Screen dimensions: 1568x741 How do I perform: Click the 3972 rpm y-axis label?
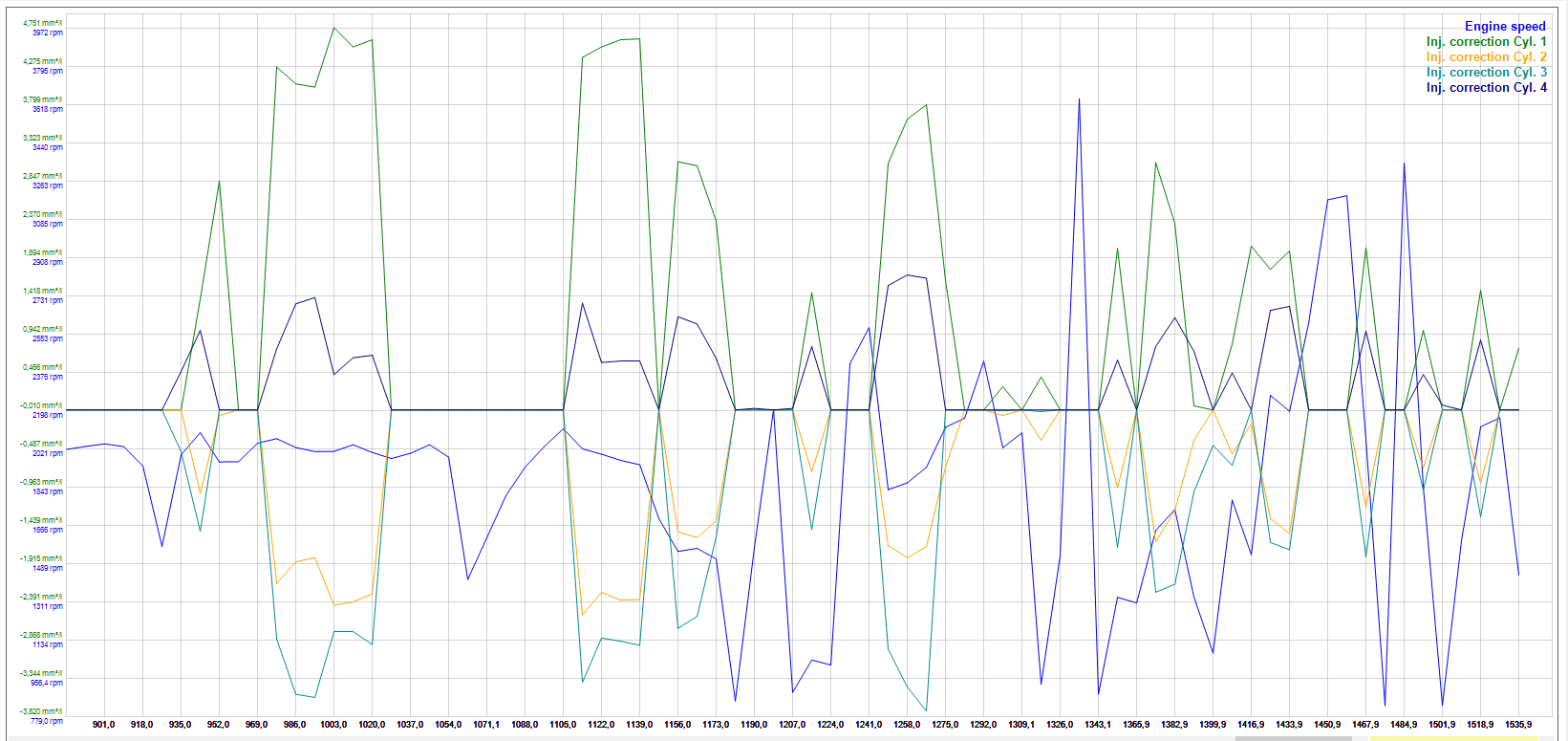(x=47, y=33)
